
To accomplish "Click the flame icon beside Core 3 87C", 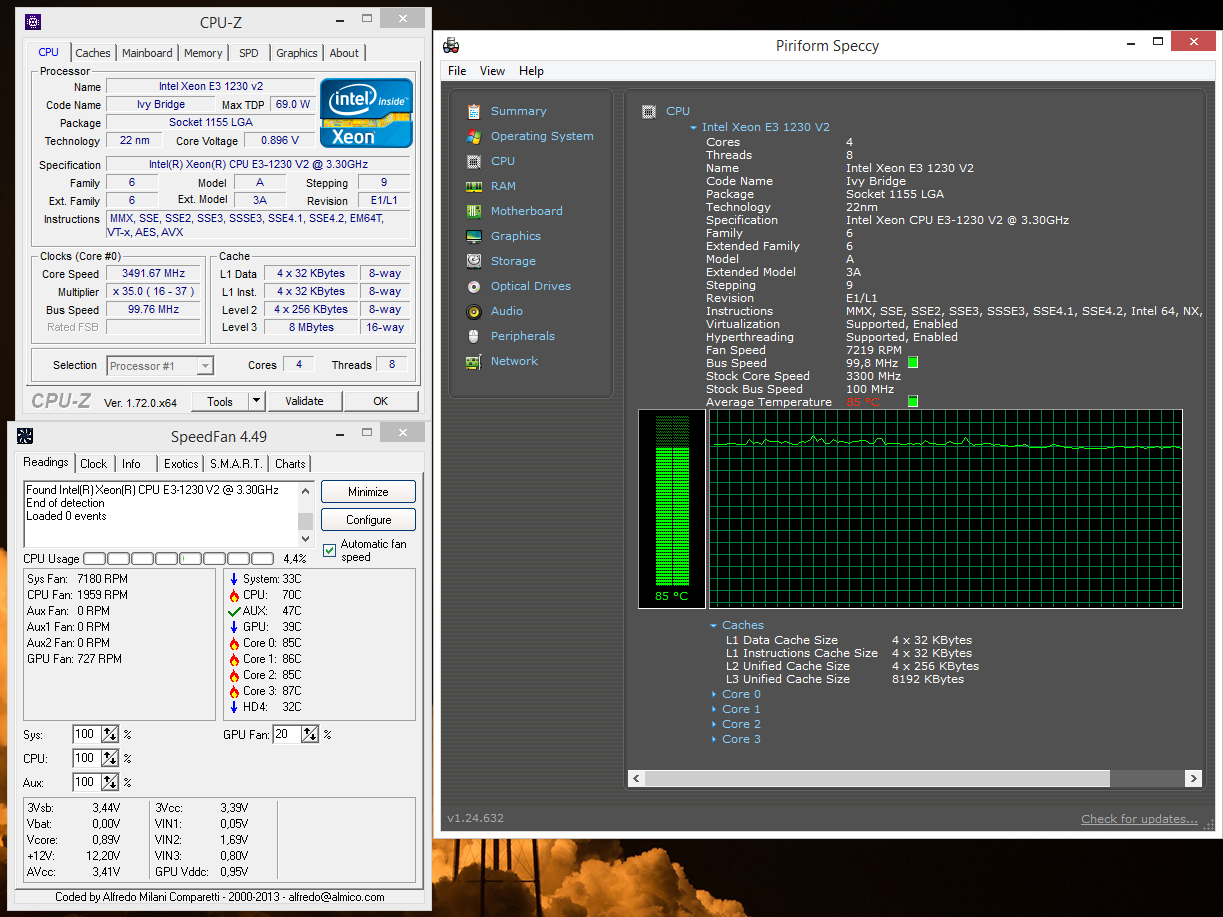I will [x=234, y=691].
